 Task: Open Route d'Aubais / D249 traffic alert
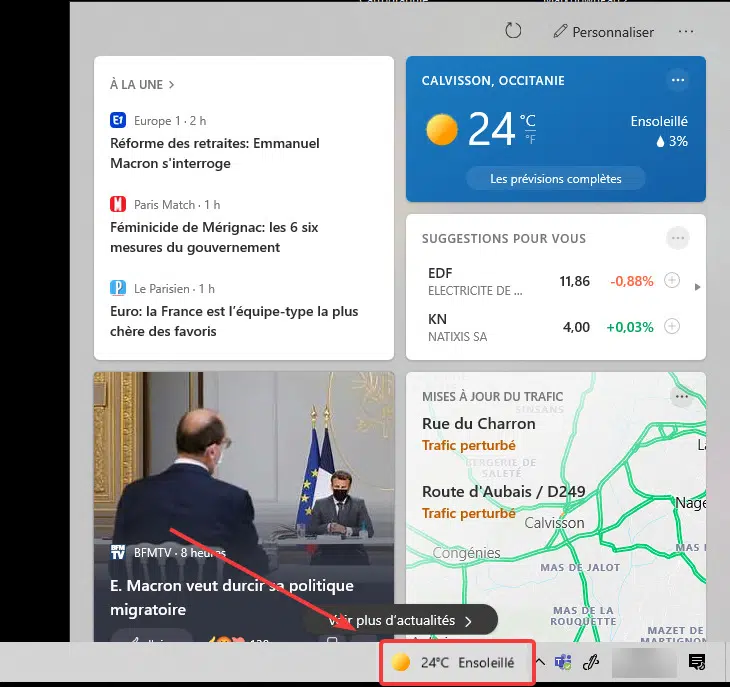coord(503,502)
